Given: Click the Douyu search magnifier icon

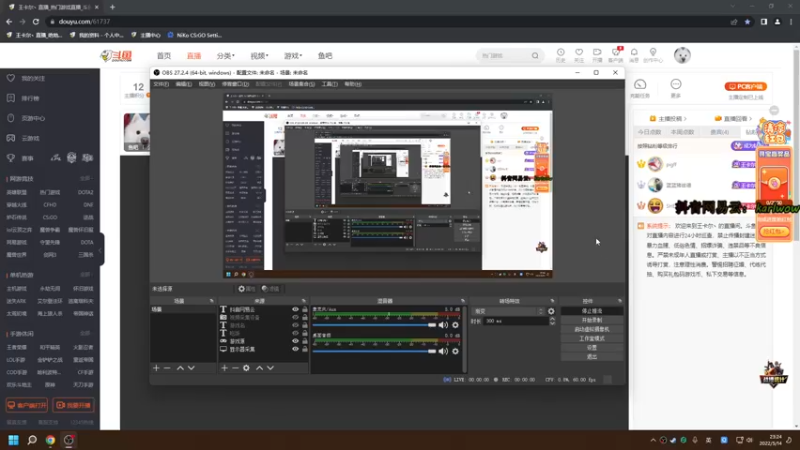Looking at the screenshot, I should click(535, 56).
